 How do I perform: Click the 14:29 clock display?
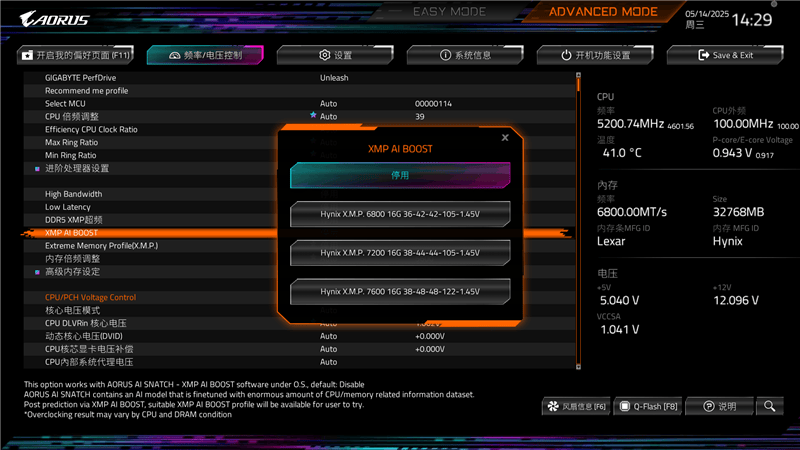point(752,20)
